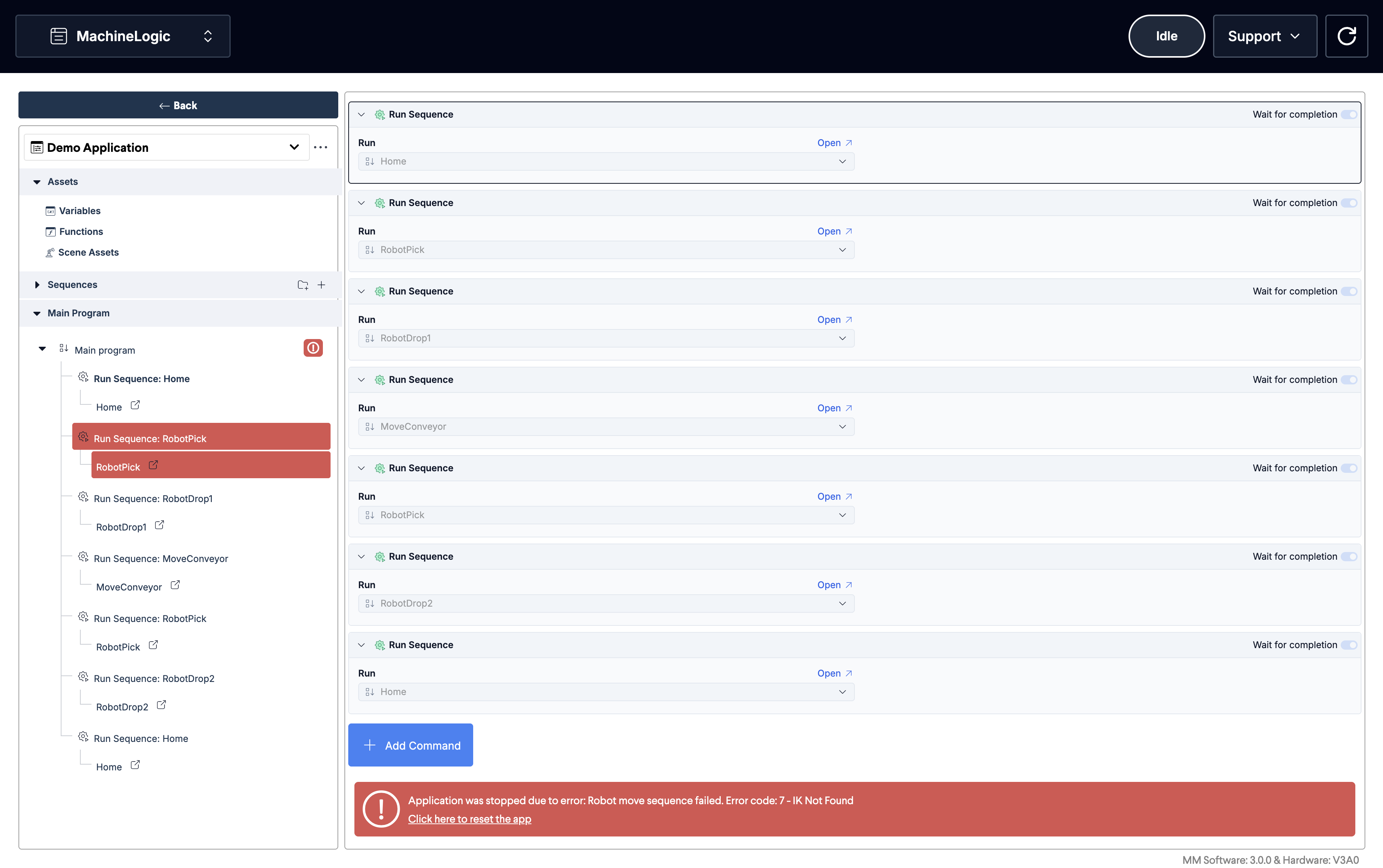
Task: Click green gear icon on first Run Sequence card
Action: [380, 115]
